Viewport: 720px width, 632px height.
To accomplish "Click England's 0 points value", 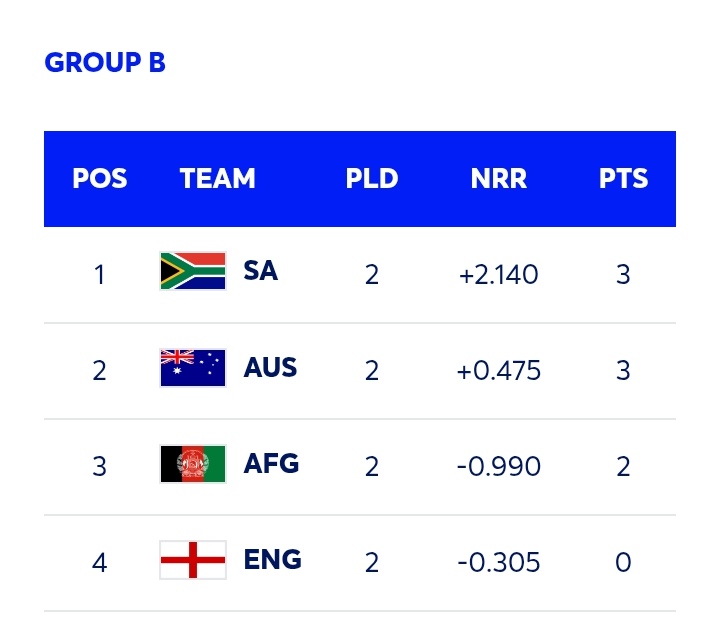I will click(x=623, y=563).
